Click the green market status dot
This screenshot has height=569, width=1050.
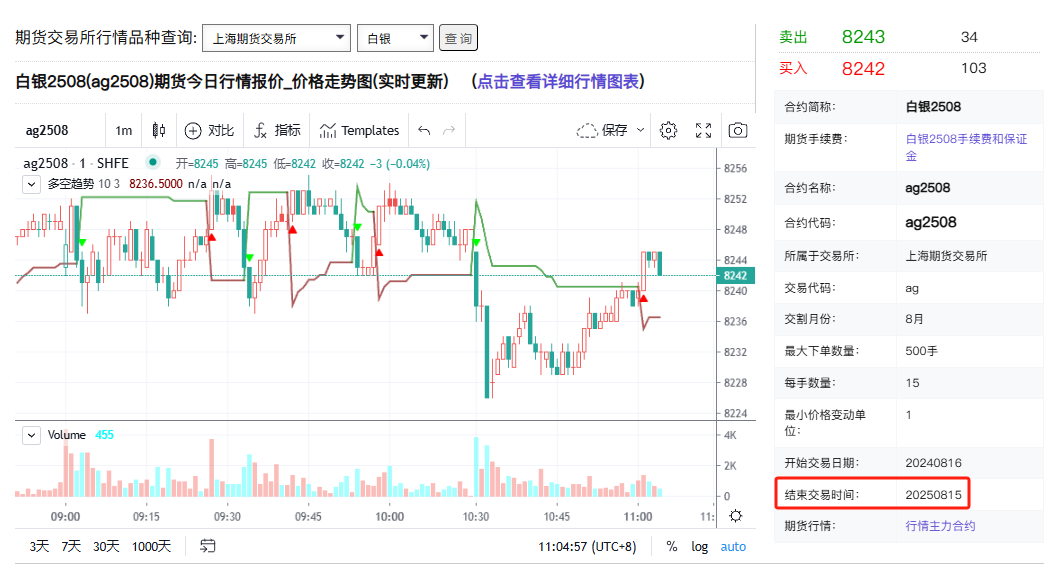point(153,163)
